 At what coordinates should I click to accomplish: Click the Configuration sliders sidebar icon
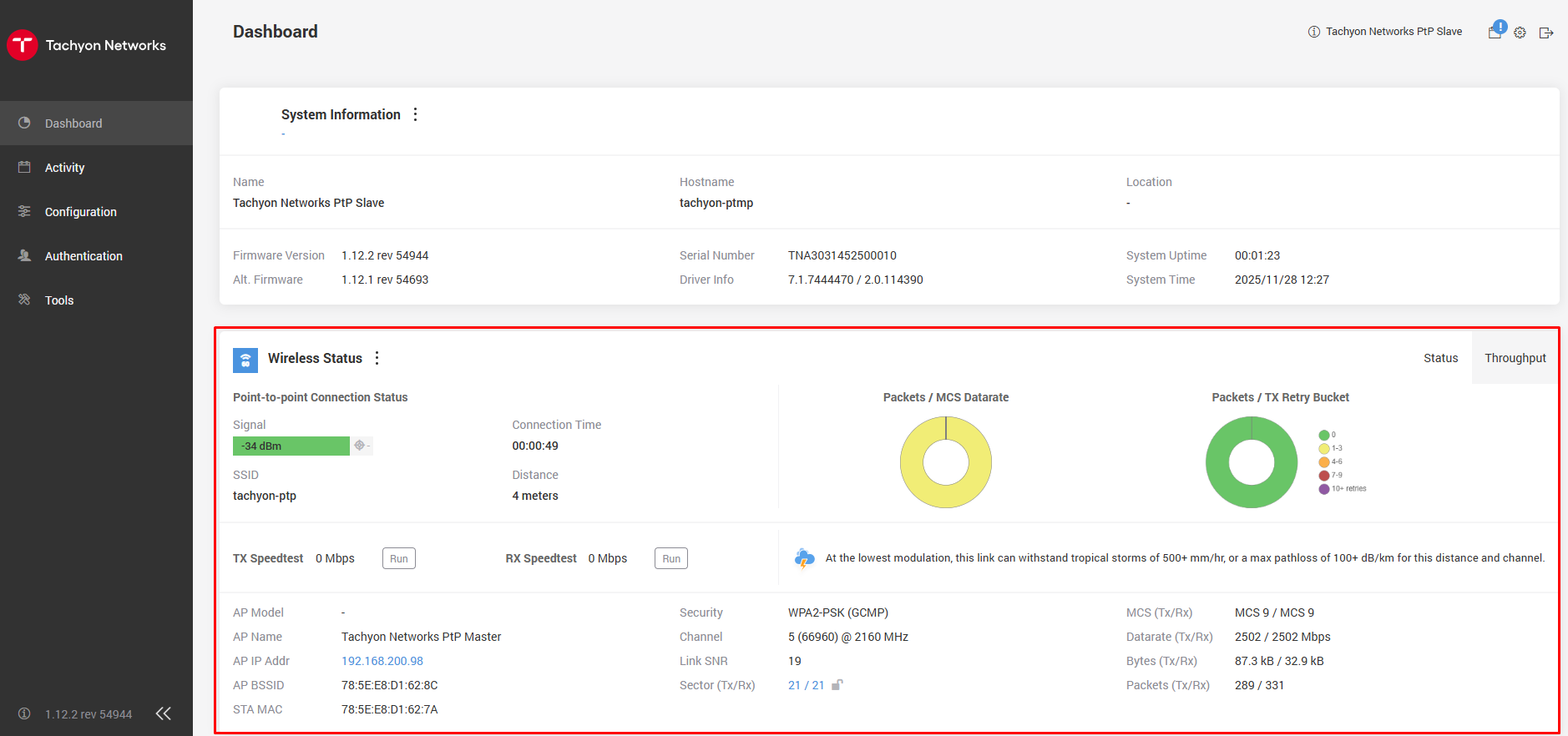(x=24, y=211)
